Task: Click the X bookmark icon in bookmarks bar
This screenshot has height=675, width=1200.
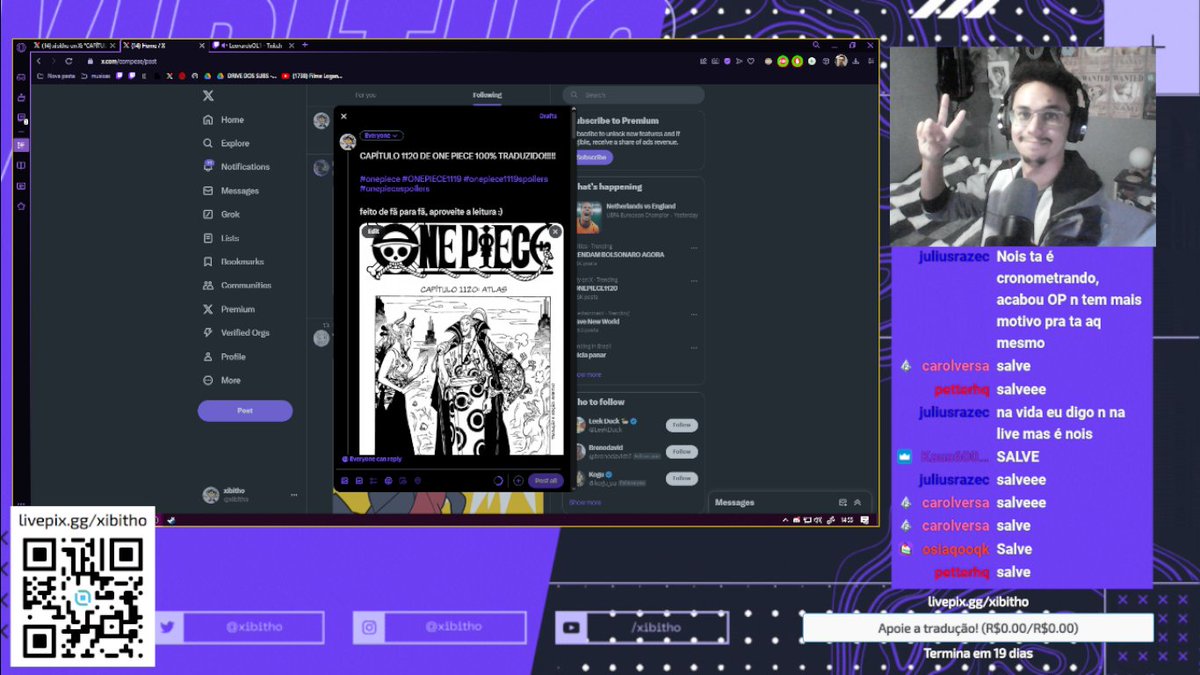Action: tap(169, 76)
